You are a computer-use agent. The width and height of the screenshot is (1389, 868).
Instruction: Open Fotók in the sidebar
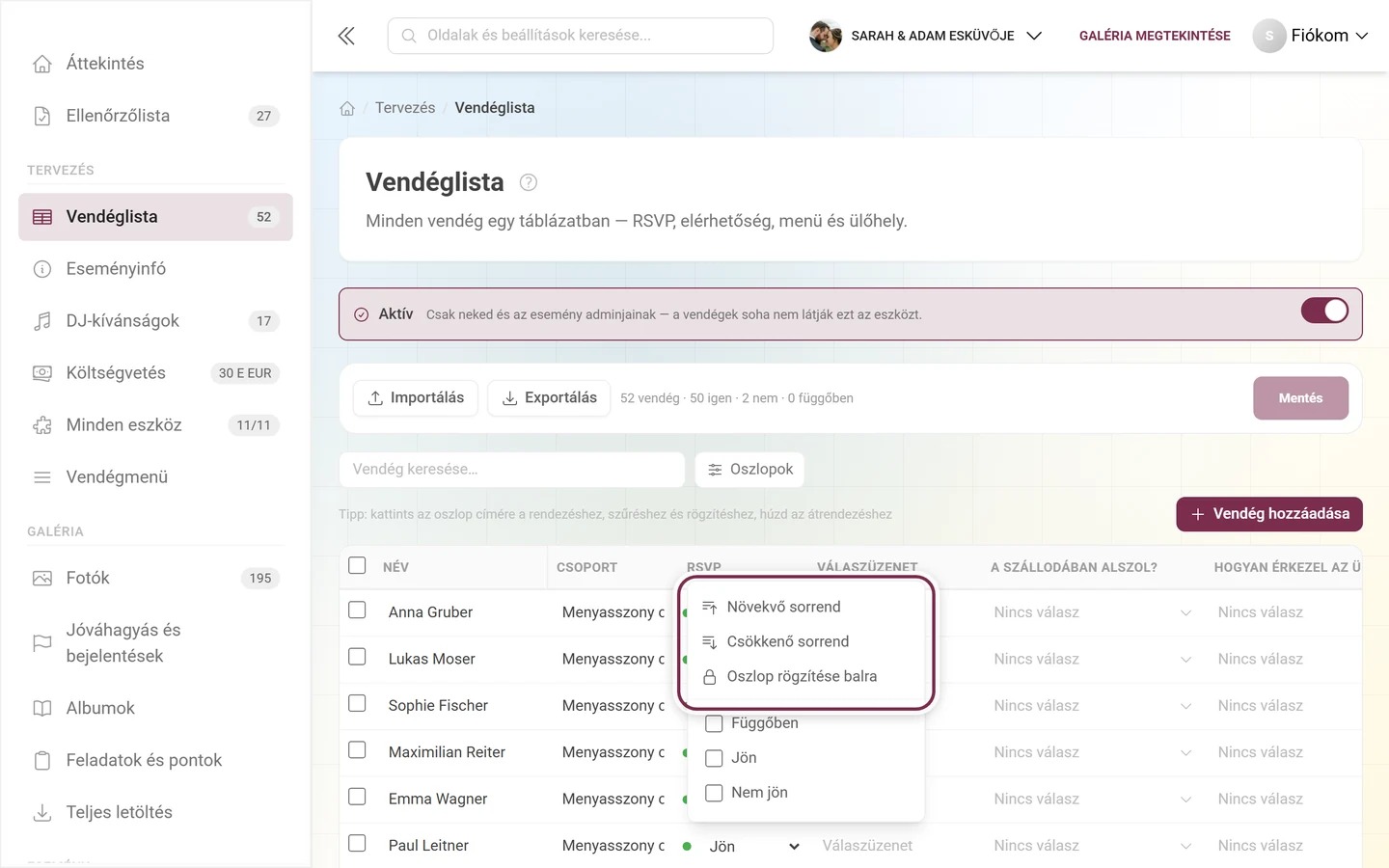(x=155, y=579)
